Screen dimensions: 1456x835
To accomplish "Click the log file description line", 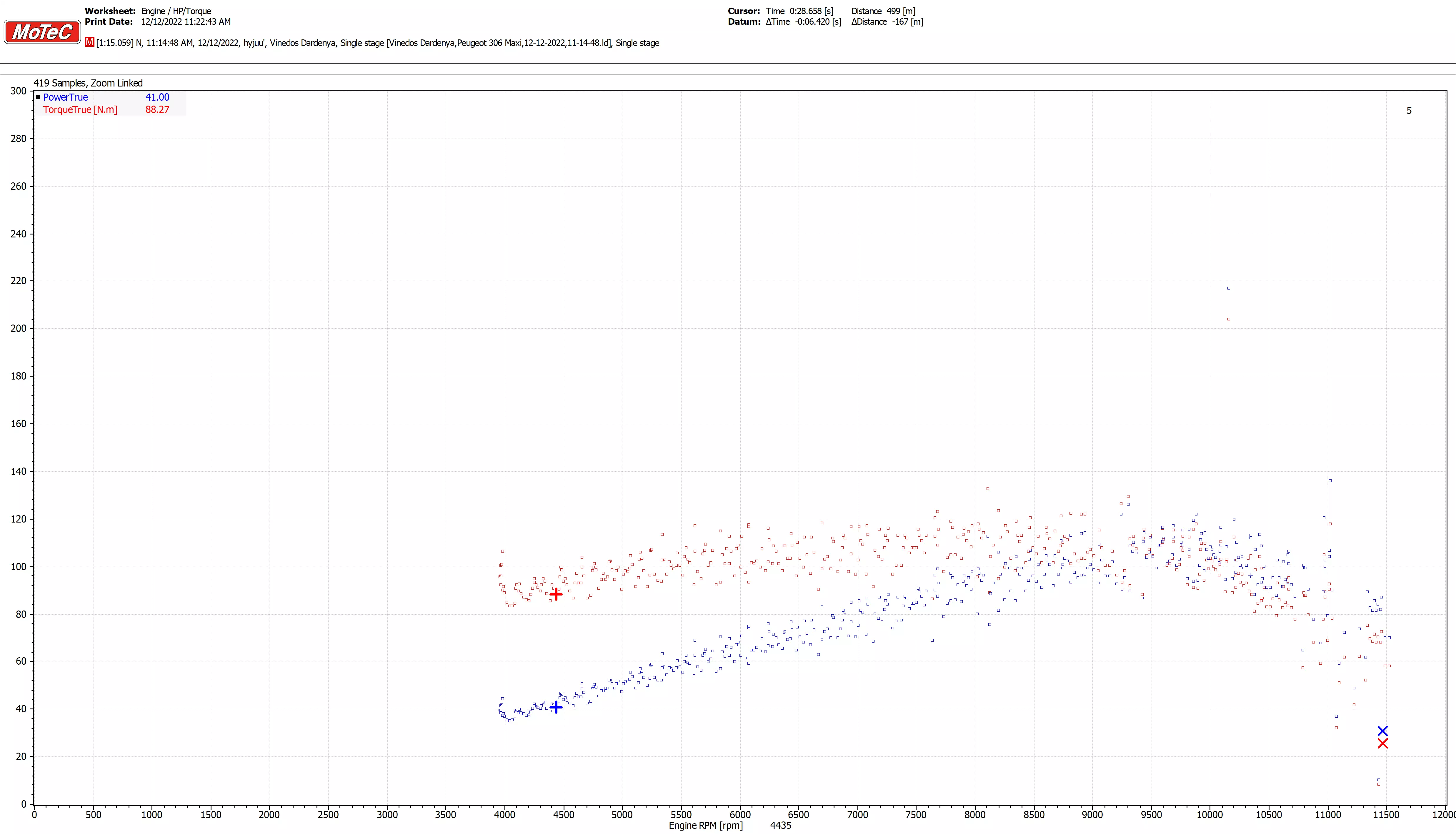I will click(377, 43).
